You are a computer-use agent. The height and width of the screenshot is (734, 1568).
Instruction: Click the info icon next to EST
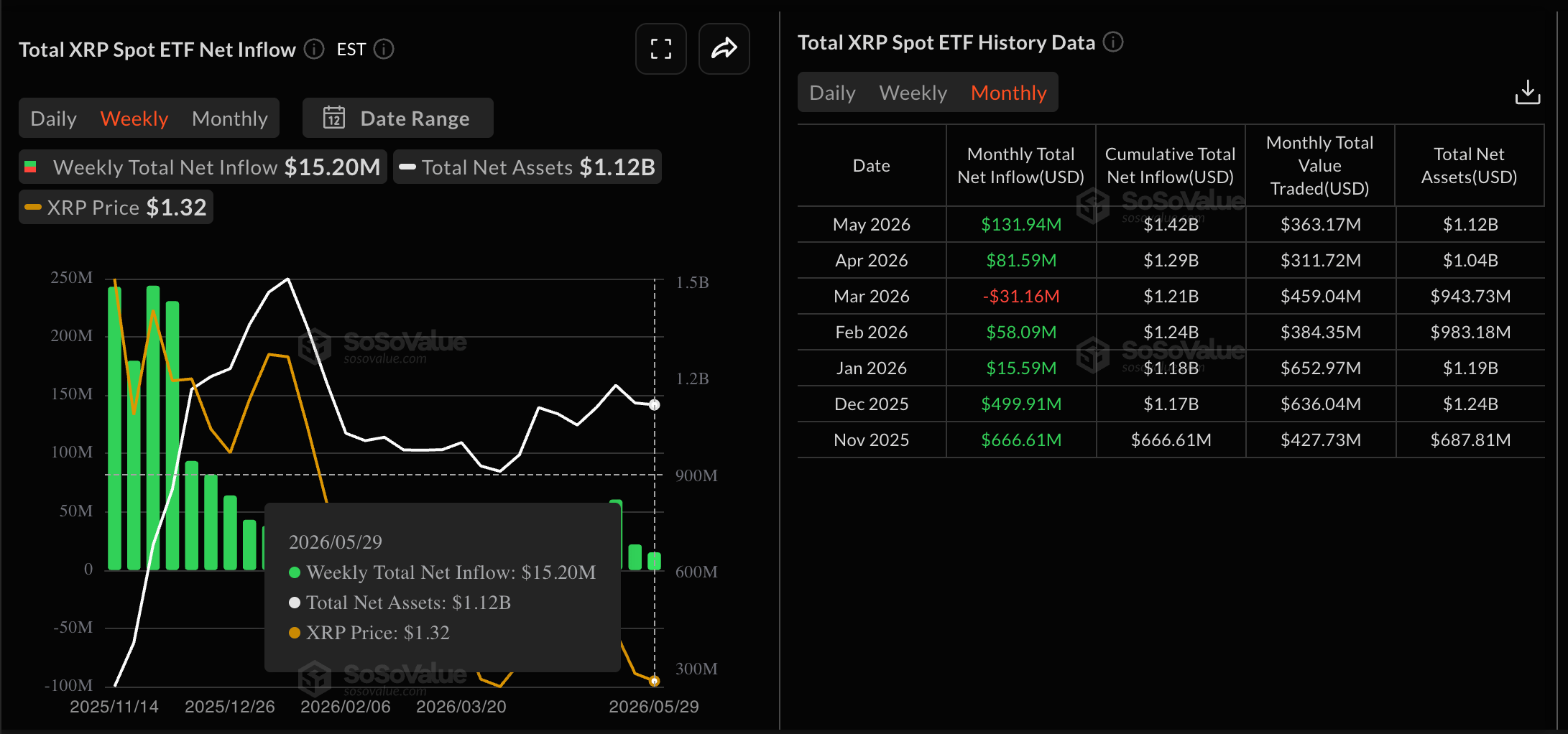coord(384,49)
